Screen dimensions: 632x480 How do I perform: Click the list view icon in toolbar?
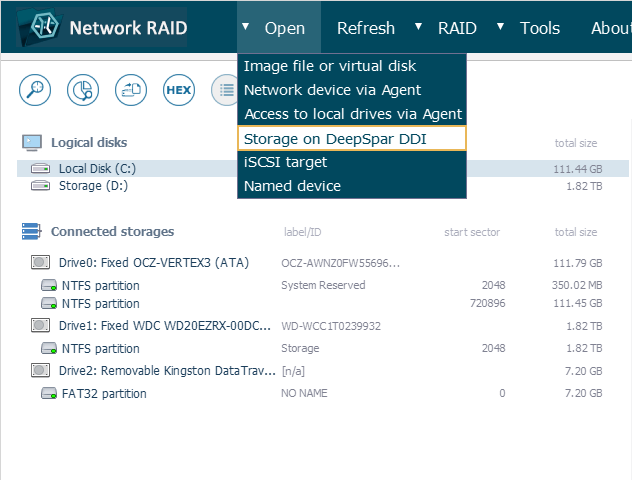coord(225,90)
